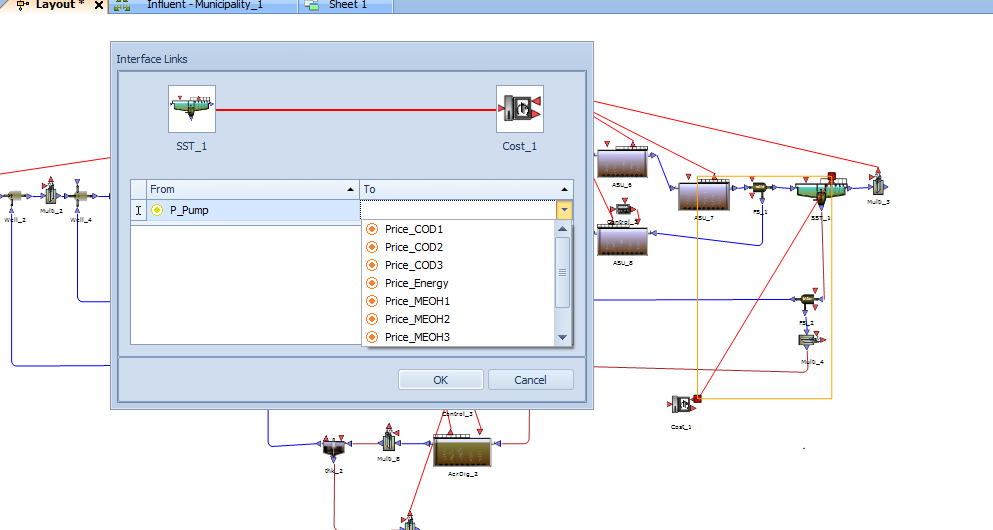This screenshot has height=530, width=993.
Task: Click the Cost_1 block on the layout canvas
Action: click(x=683, y=404)
